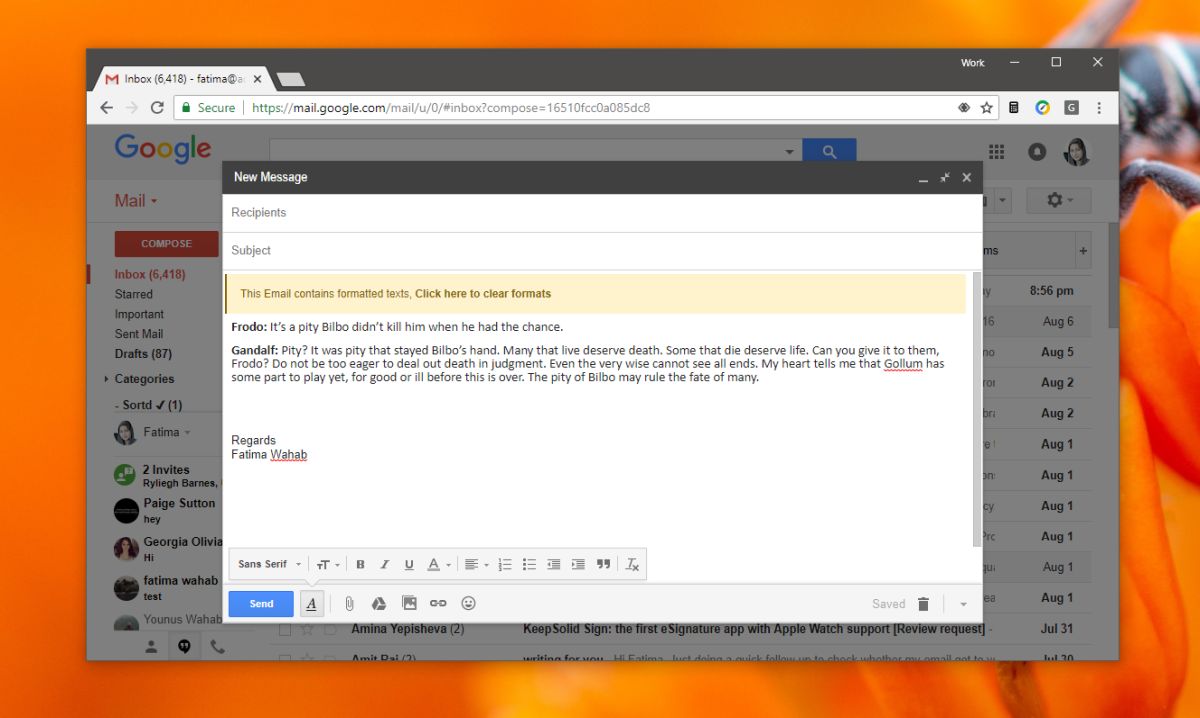
Task: Open the settings gear dropdown
Action: (x=1060, y=200)
